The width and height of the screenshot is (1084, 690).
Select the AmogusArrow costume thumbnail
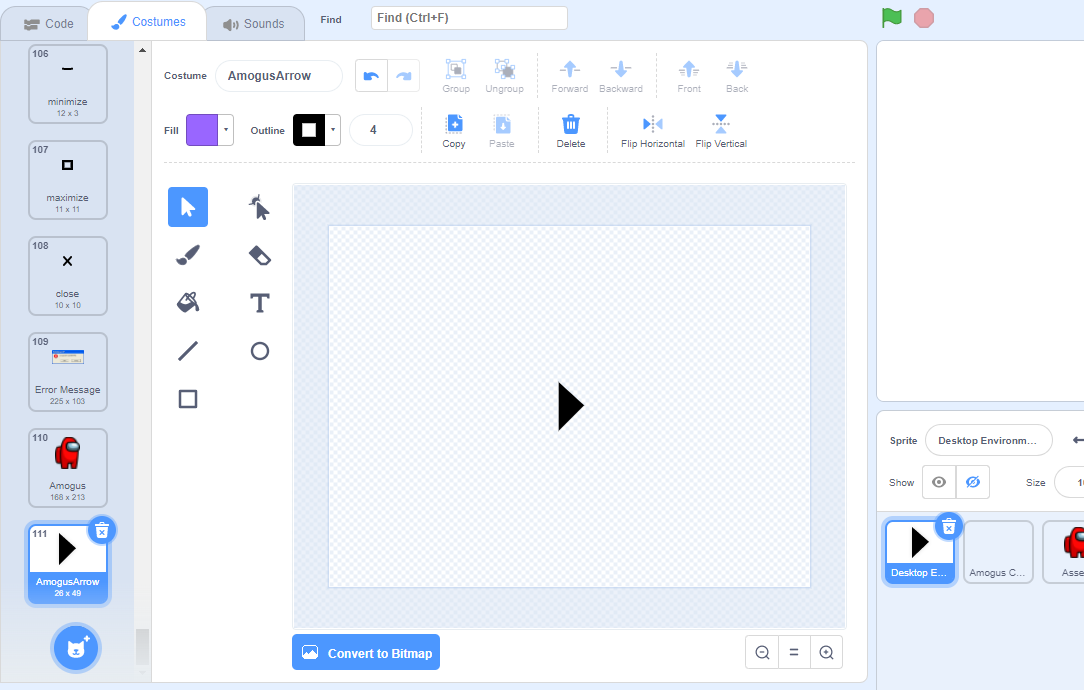68,563
